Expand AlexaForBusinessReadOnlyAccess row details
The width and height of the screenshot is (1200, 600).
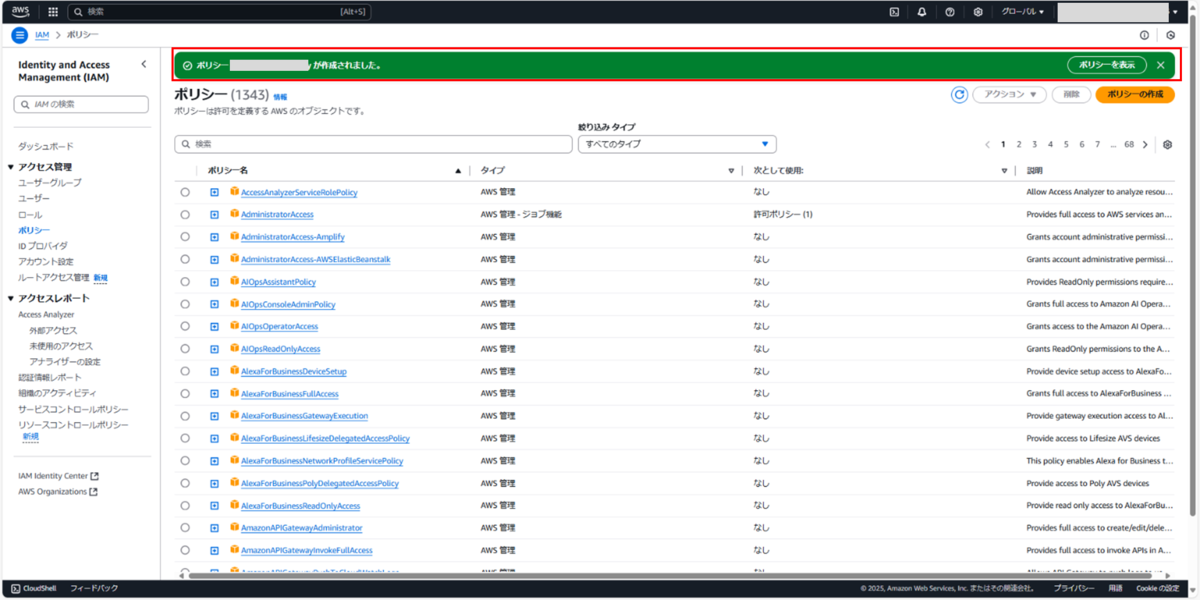pyautogui.click(x=214, y=506)
